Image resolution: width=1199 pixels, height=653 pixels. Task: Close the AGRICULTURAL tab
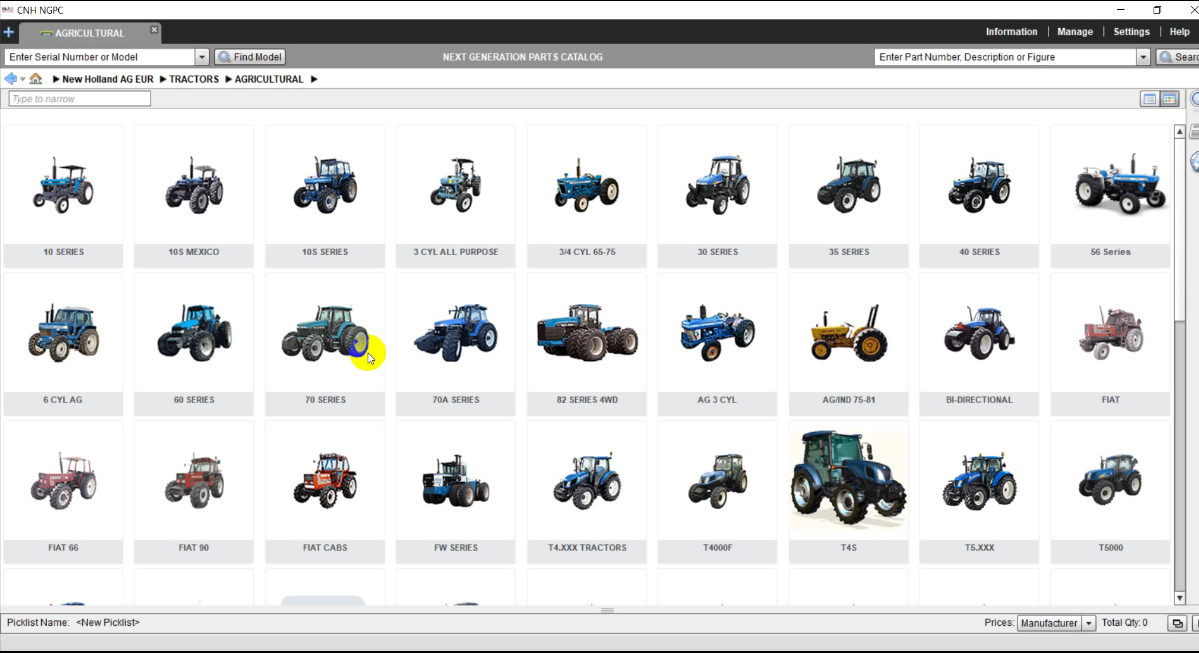coord(154,30)
